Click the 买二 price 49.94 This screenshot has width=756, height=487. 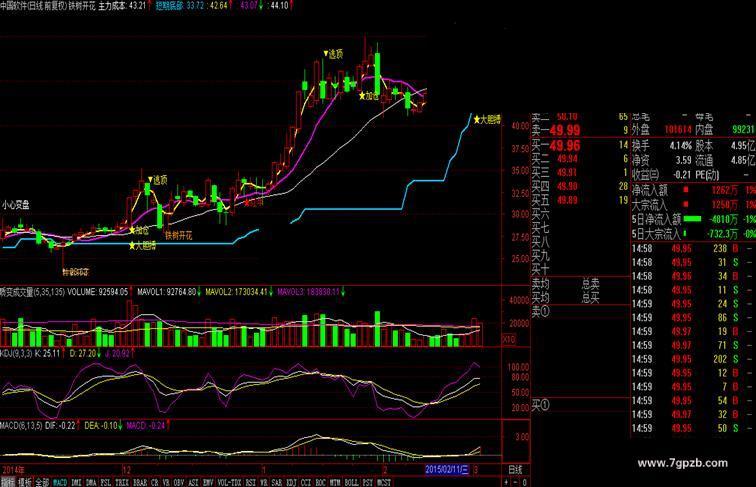[x=567, y=159]
